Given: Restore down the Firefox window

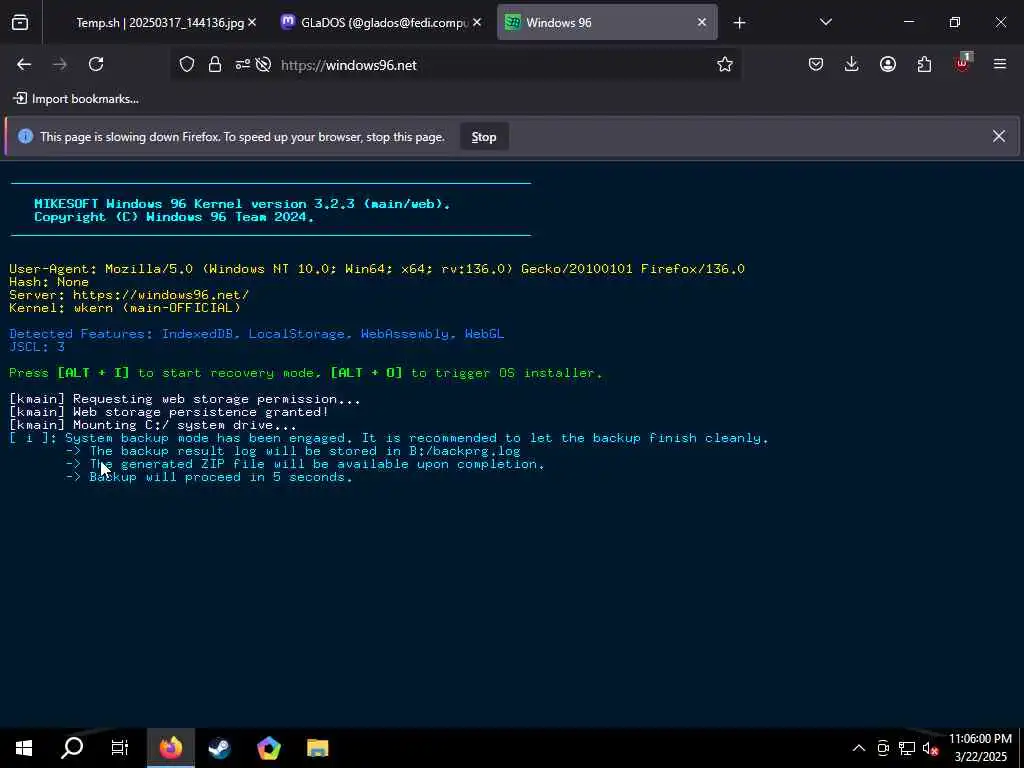Looking at the screenshot, I should tap(955, 22).
